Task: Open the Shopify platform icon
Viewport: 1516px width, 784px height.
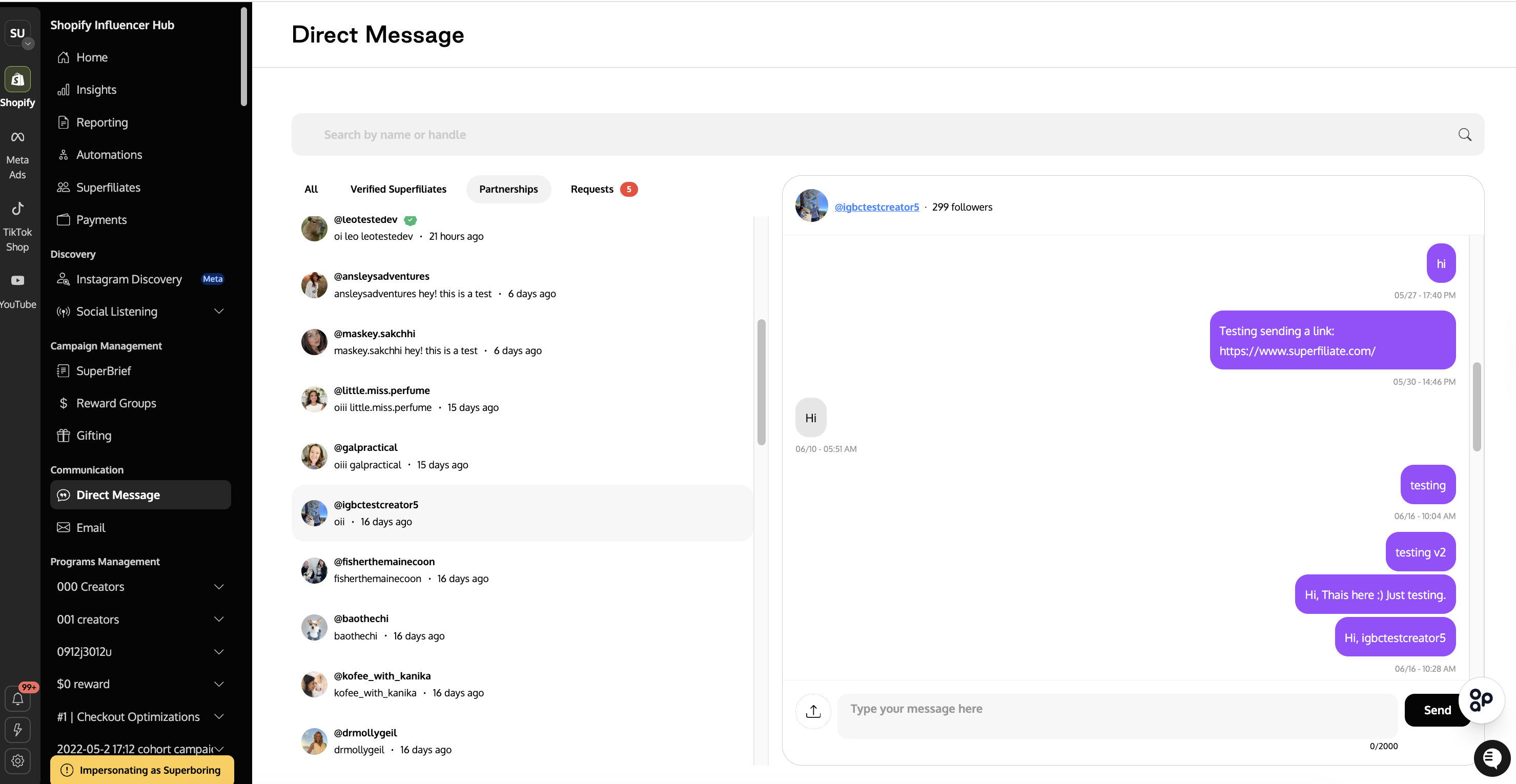Action: pos(17,79)
